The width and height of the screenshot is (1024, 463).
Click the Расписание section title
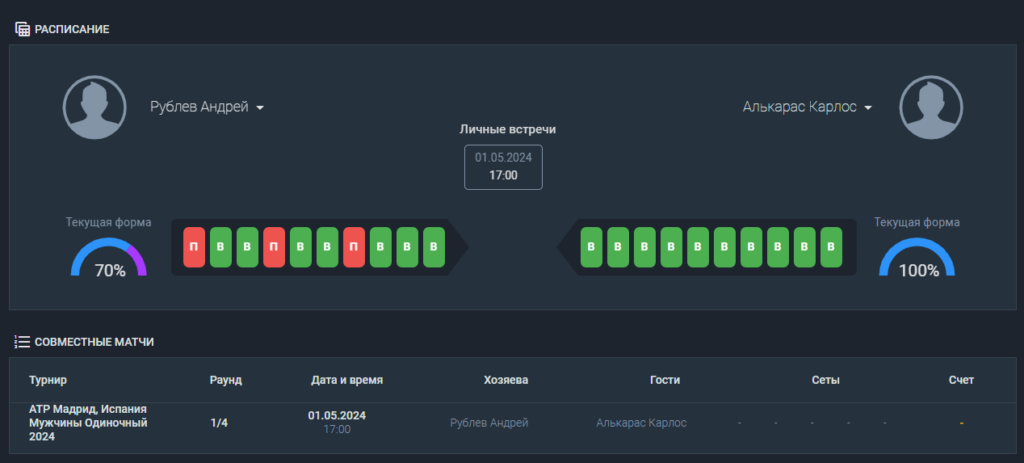(72, 29)
